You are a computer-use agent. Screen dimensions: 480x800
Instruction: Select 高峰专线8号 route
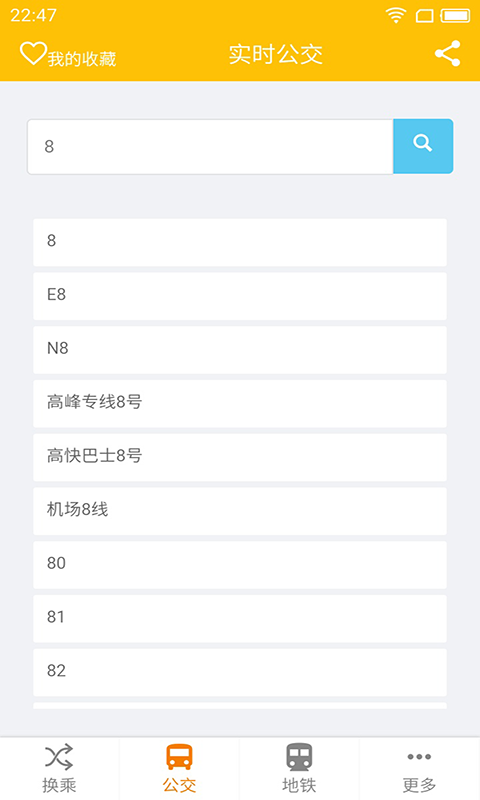pyautogui.click(x=240, y=404)
